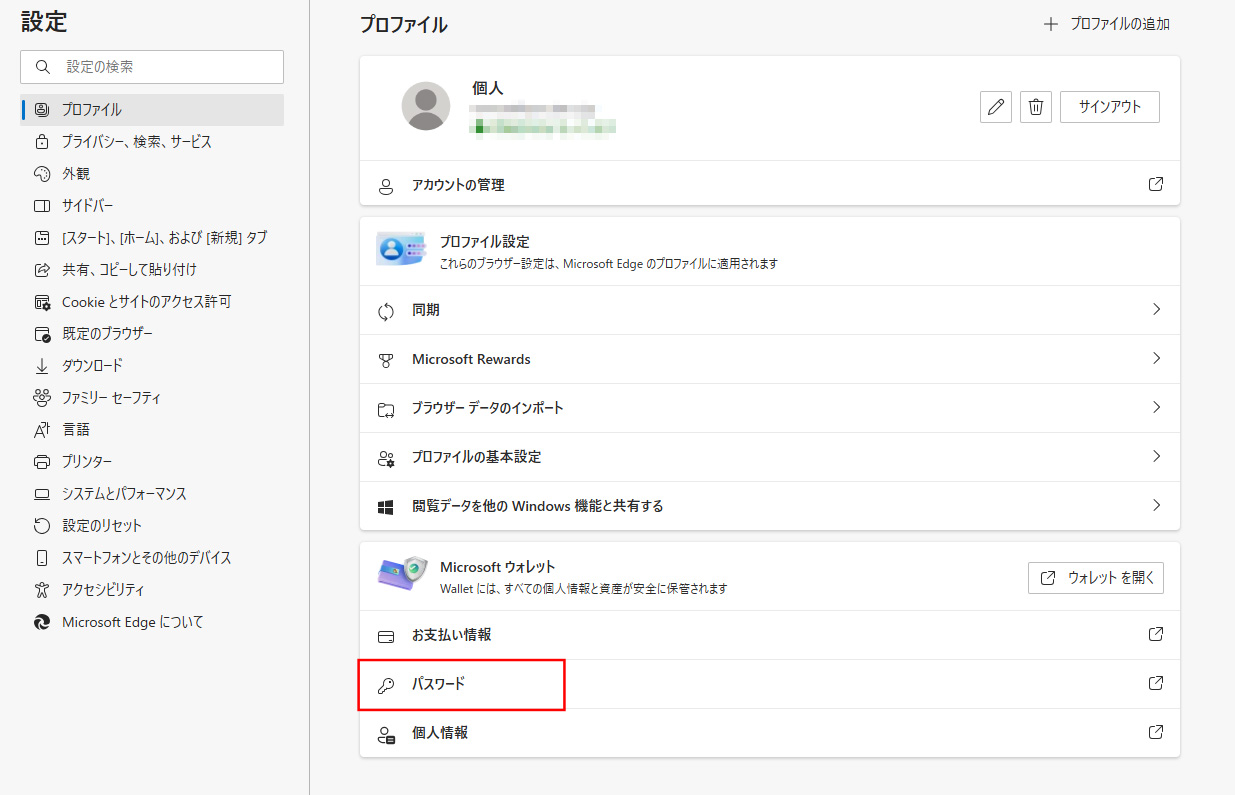Viewport: 1235px width, 795px height.
Task: Expand the ブラウザー データのインポート chevron
Action: pos(1156,408)
